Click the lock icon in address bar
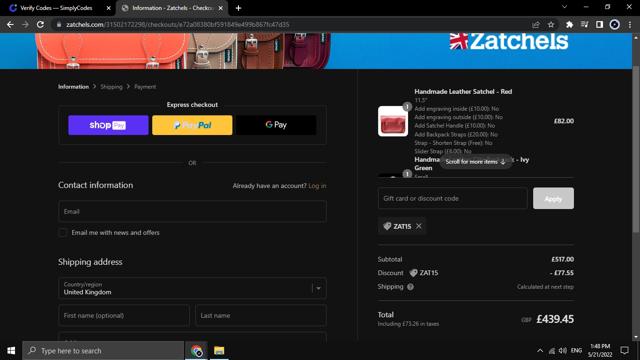This screenshot has height=360, width=640. point(59,24)
